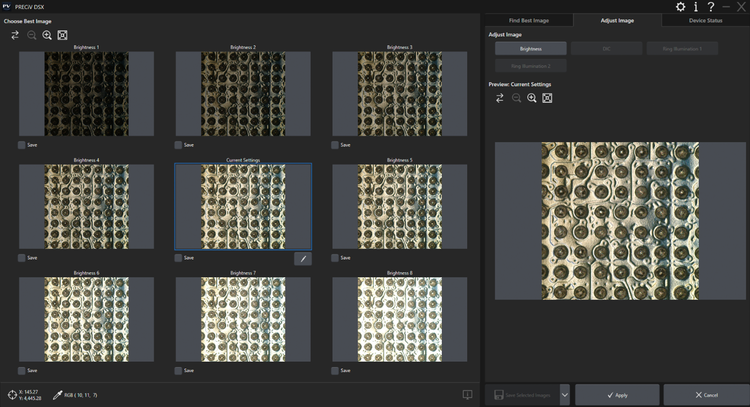Check the Save box under Brightness 1
This screenshot has height=407, width=750.
point(22,145)
